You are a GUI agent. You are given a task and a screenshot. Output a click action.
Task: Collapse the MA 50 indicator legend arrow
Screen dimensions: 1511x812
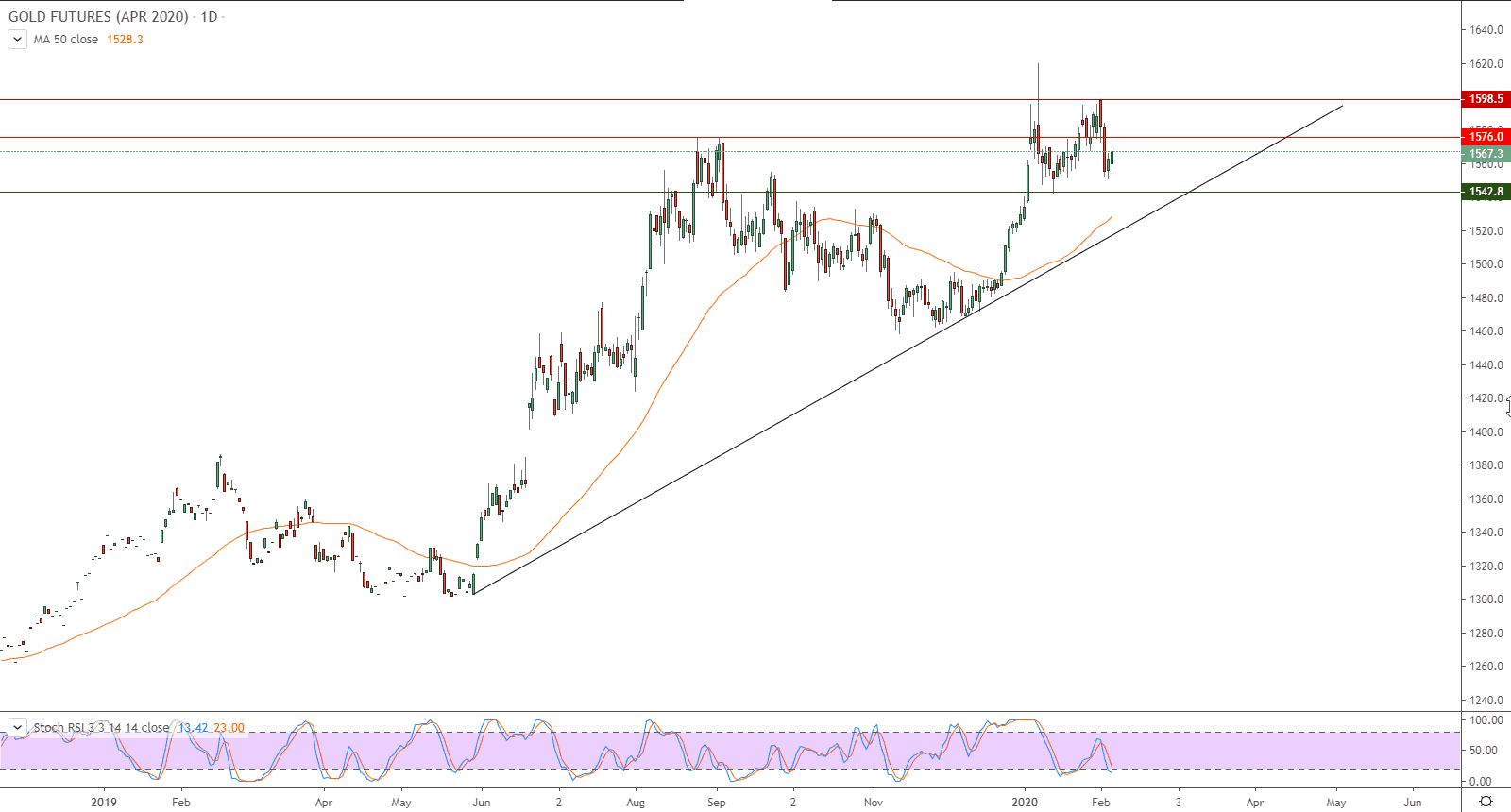coord(17,40)
